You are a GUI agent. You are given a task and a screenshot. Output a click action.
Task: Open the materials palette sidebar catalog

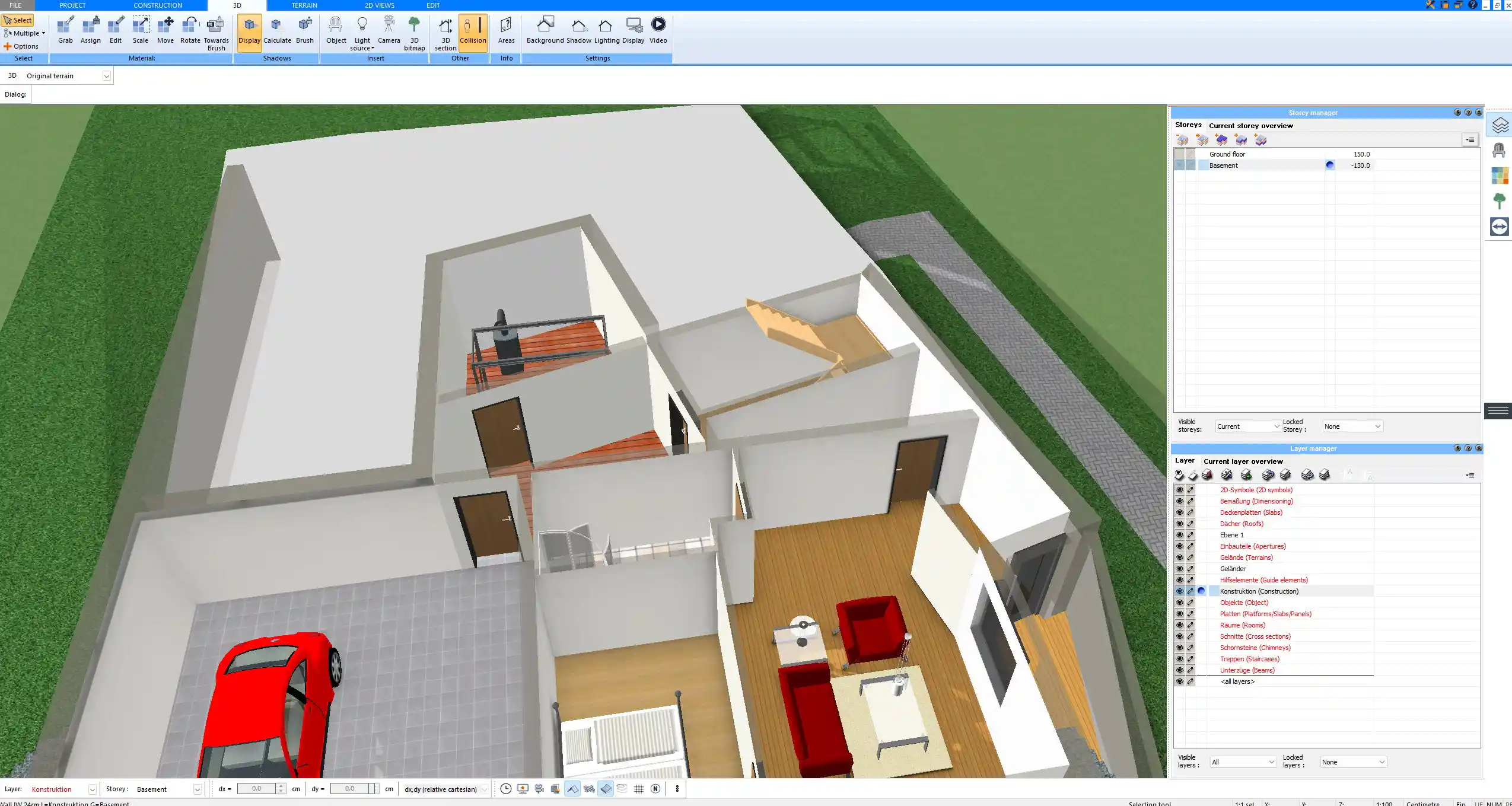click(1499, 176)
